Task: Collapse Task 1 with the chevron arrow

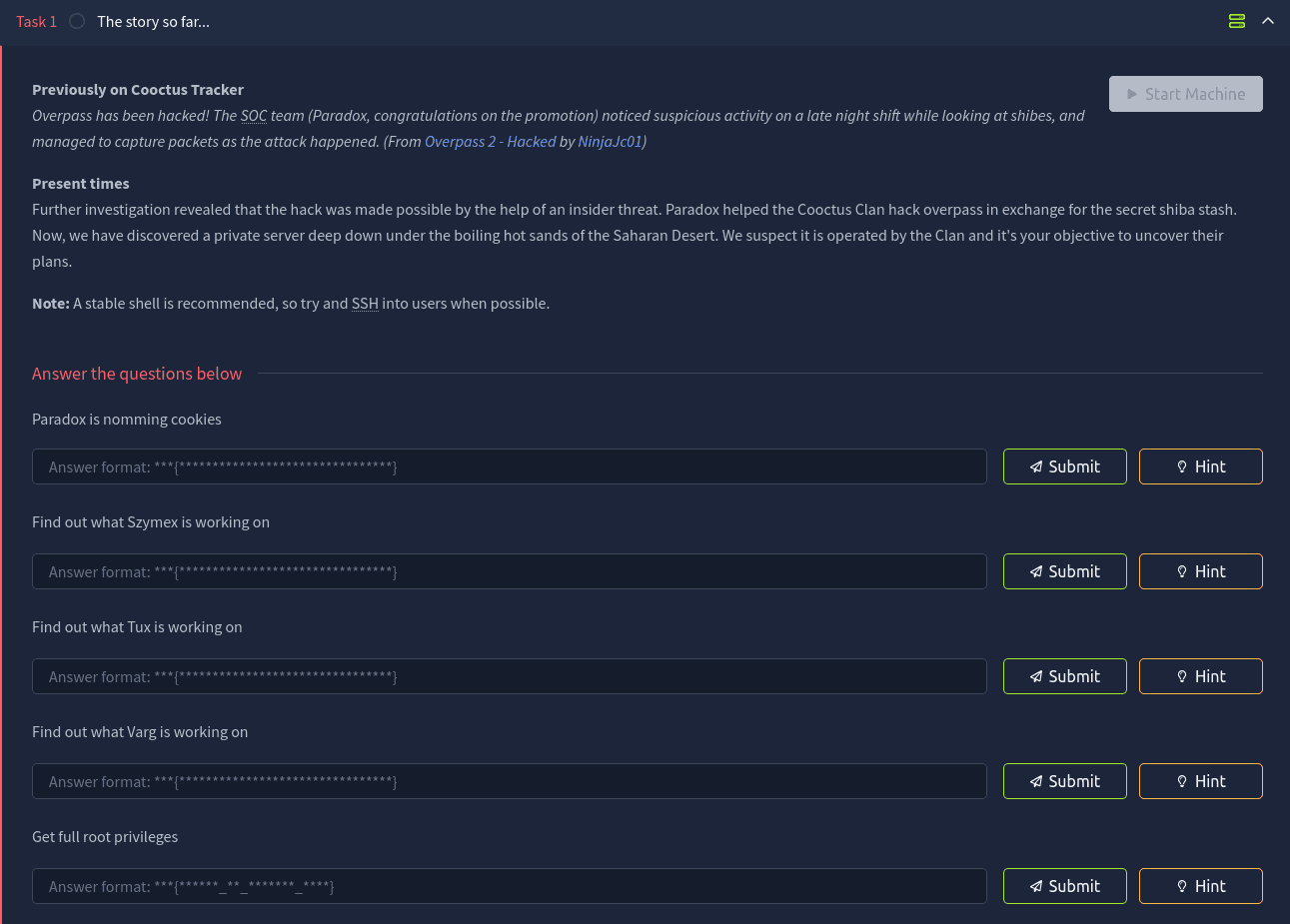Action: [x=1268, y=21]
